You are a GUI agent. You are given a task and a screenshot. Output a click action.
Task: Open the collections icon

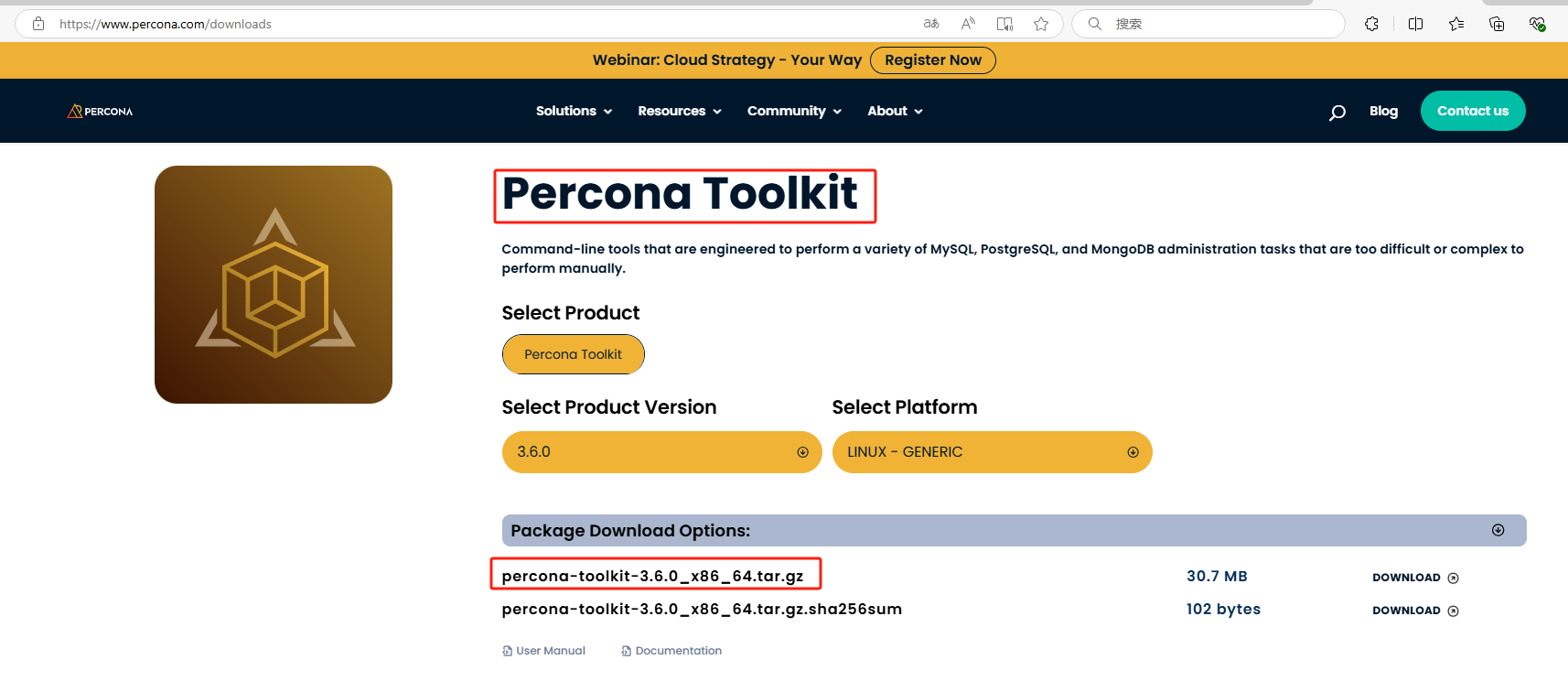(1497, 24)
